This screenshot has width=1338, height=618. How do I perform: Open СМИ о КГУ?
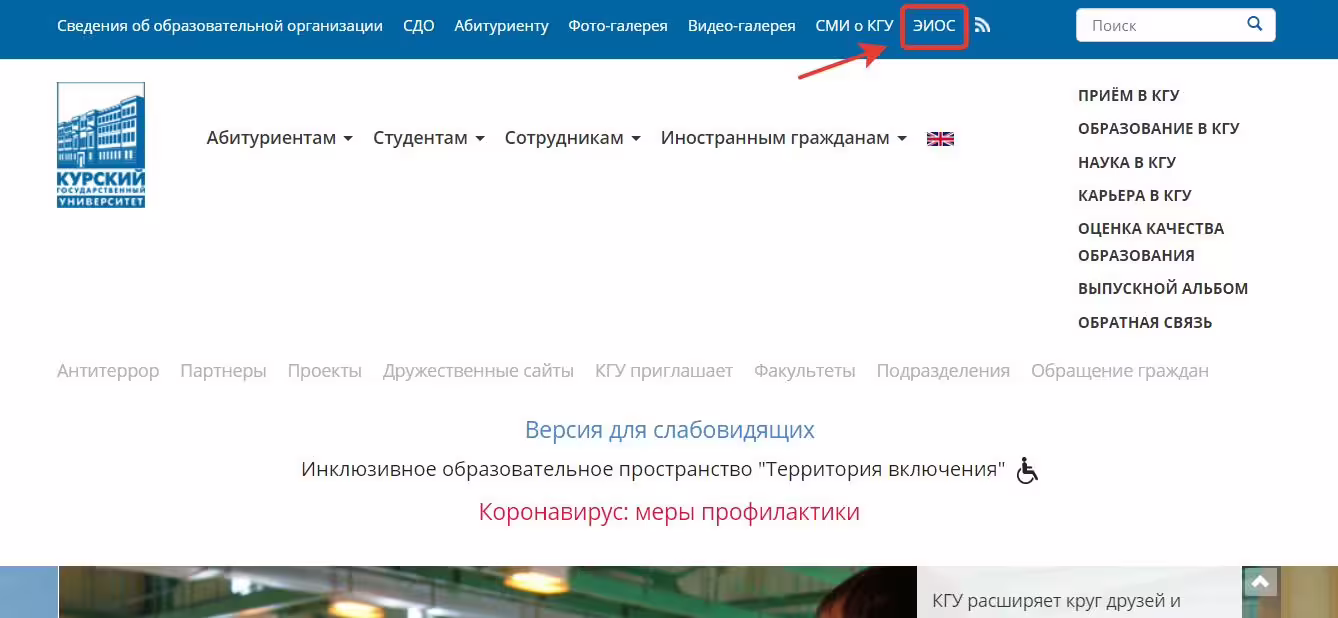[x=854, y=26]
